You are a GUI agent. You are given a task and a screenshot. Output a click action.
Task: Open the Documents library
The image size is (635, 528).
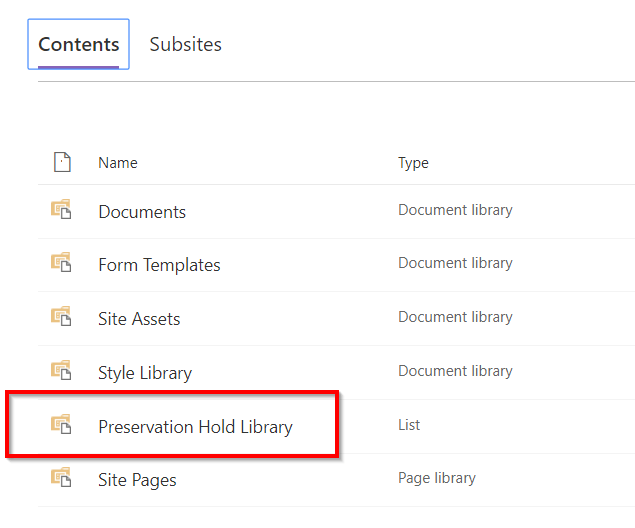coord(142,212)
